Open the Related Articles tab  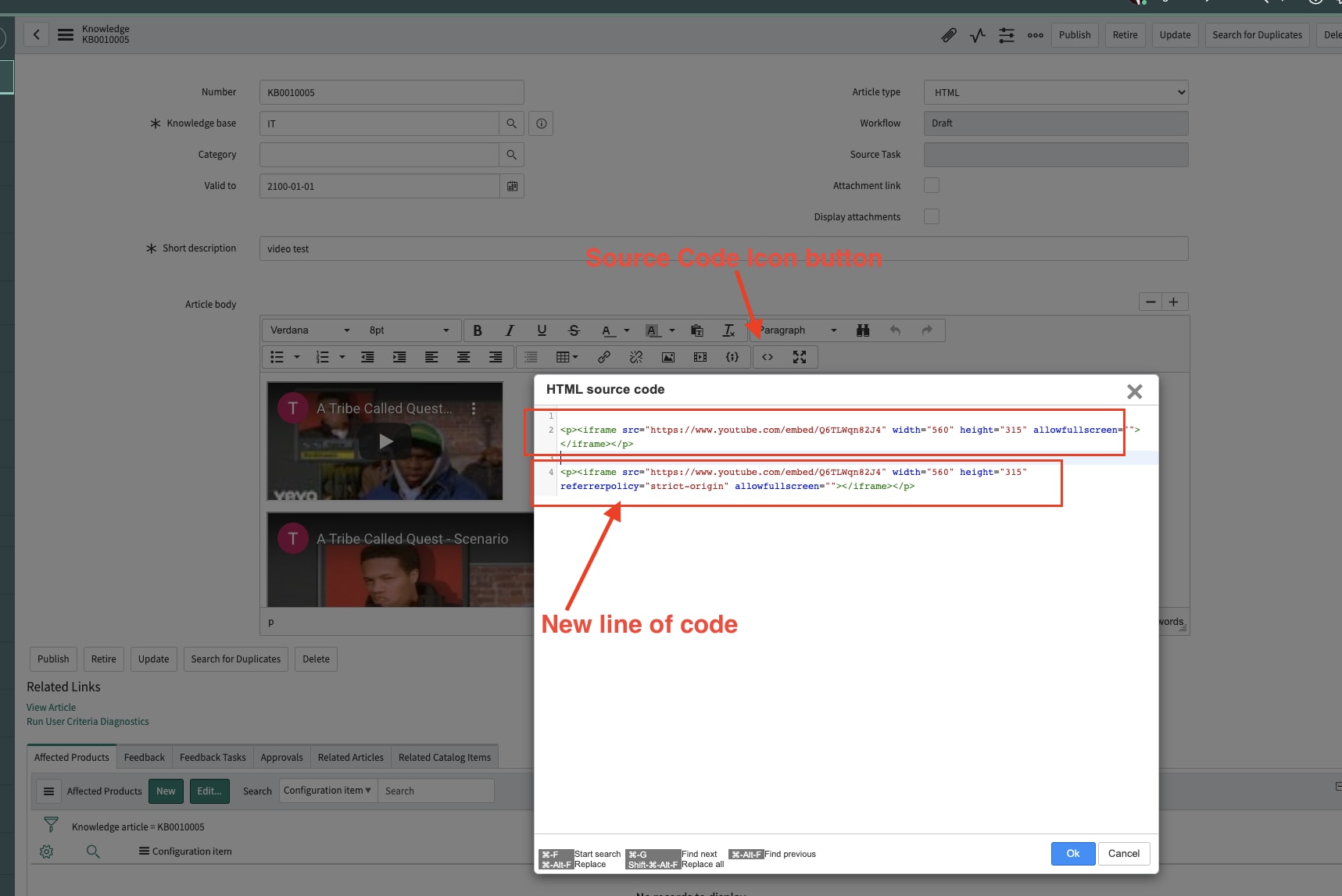point(350,756)
